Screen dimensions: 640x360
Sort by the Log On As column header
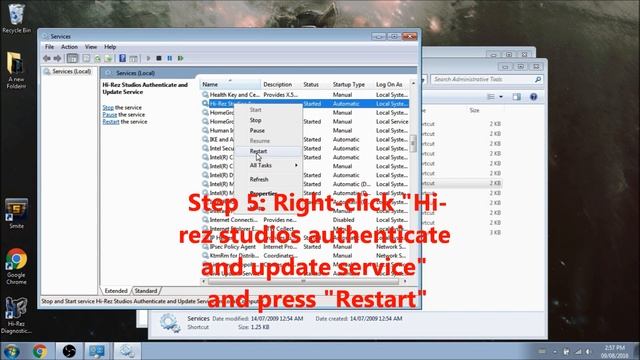click(x=391, y=84)
